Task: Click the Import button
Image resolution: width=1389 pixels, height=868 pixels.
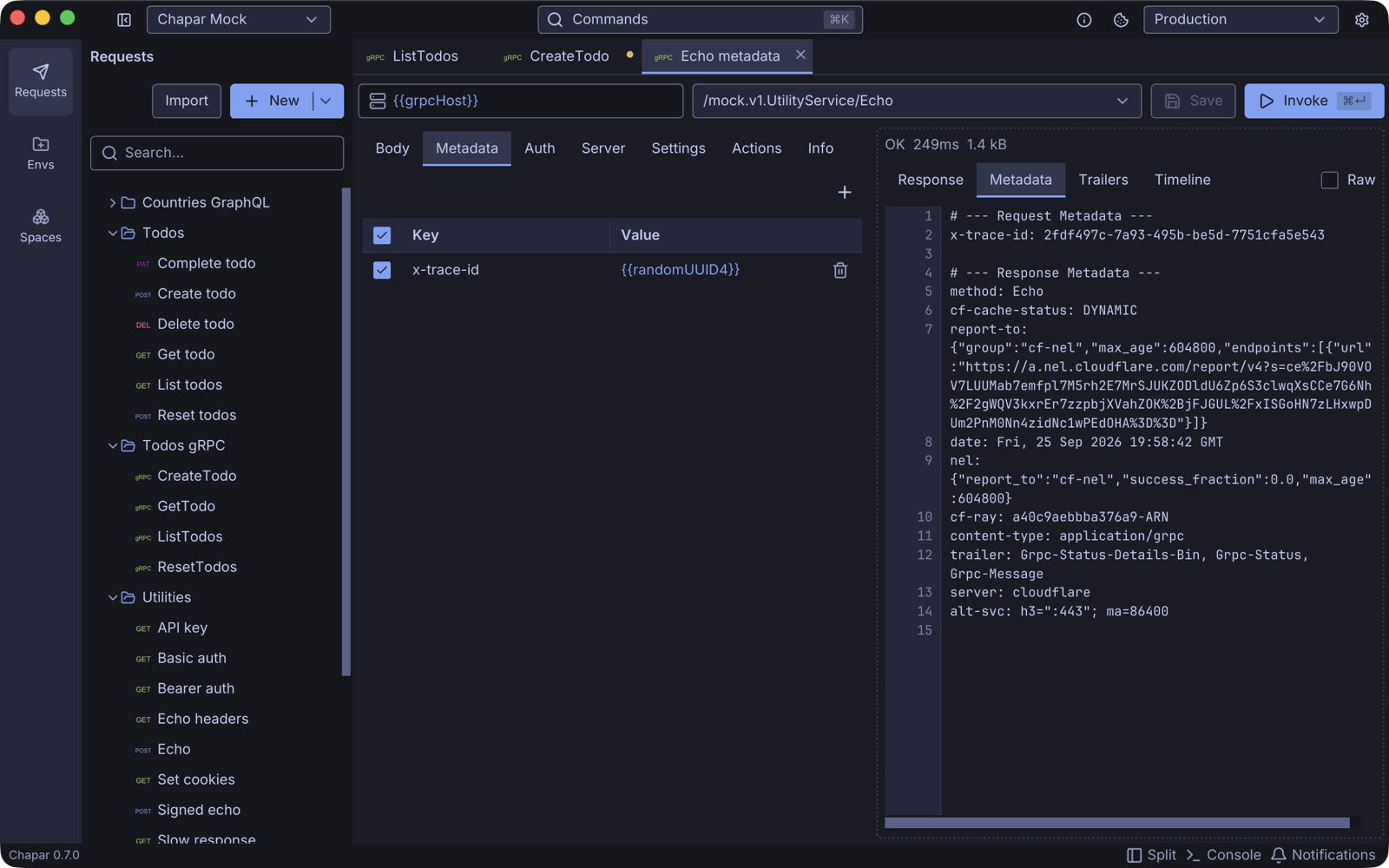Action: pos(187,101)
